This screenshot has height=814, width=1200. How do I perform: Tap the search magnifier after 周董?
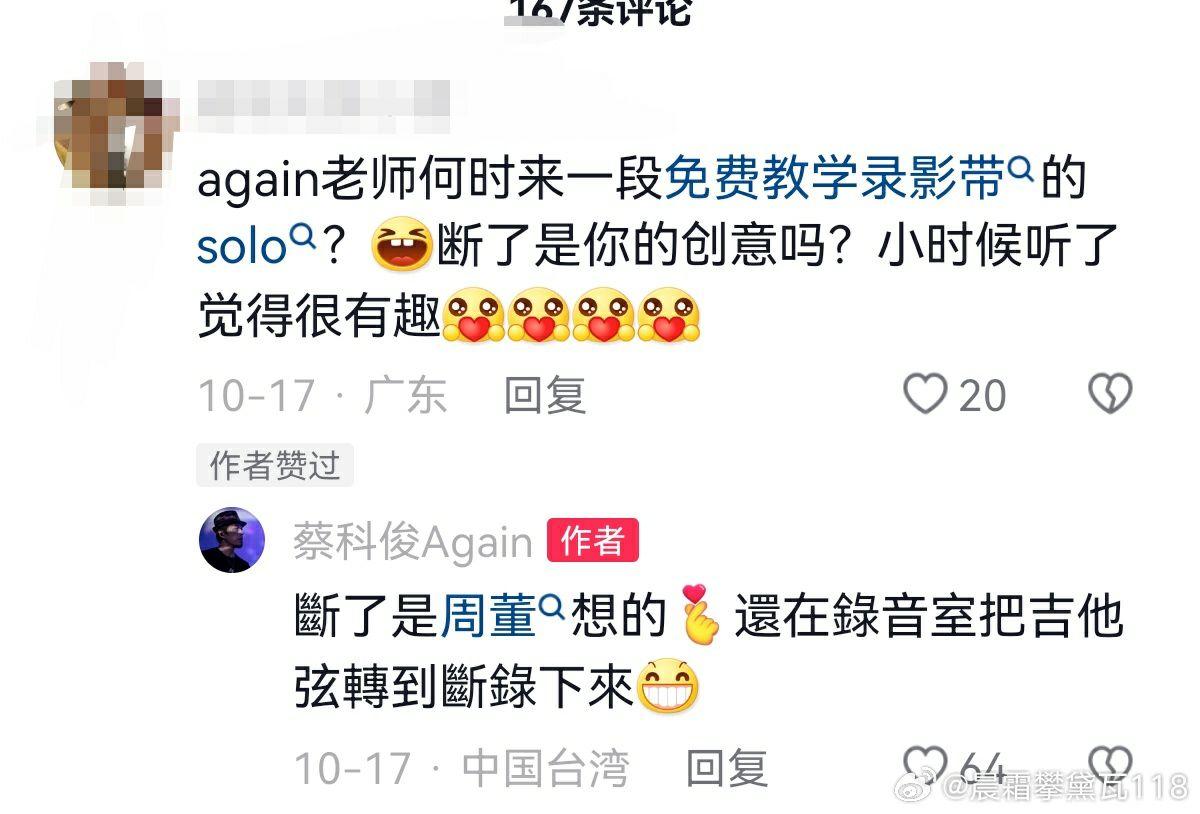click(x=553, y=608)
